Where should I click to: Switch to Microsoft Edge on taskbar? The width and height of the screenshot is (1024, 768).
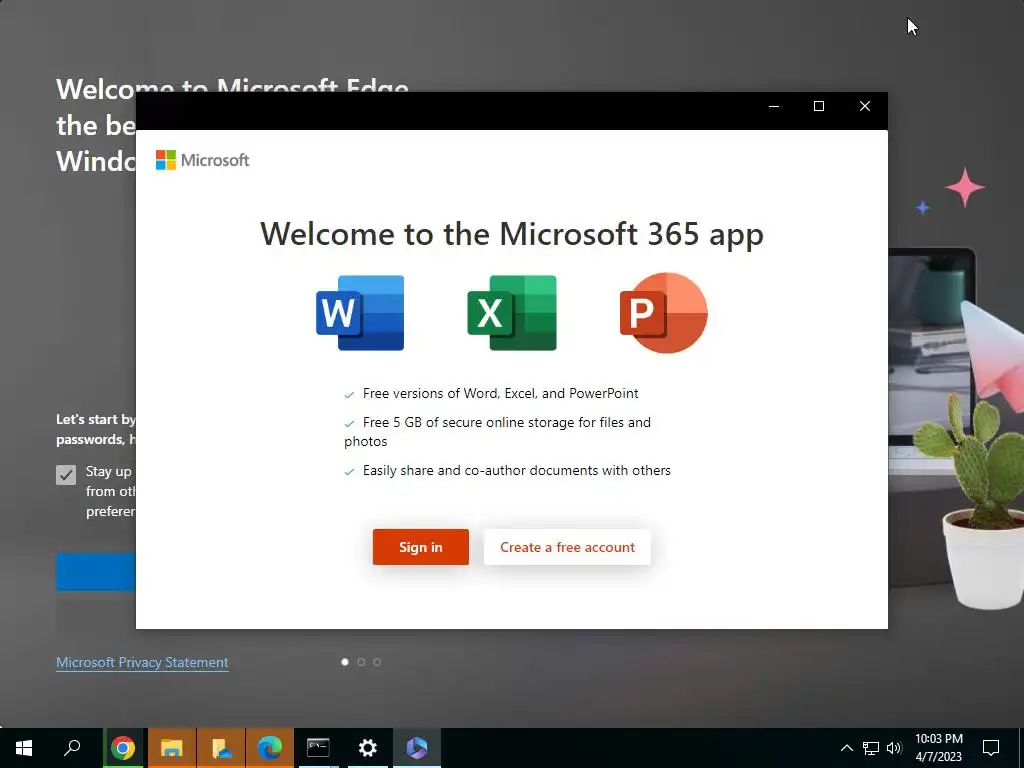(270, 748)
